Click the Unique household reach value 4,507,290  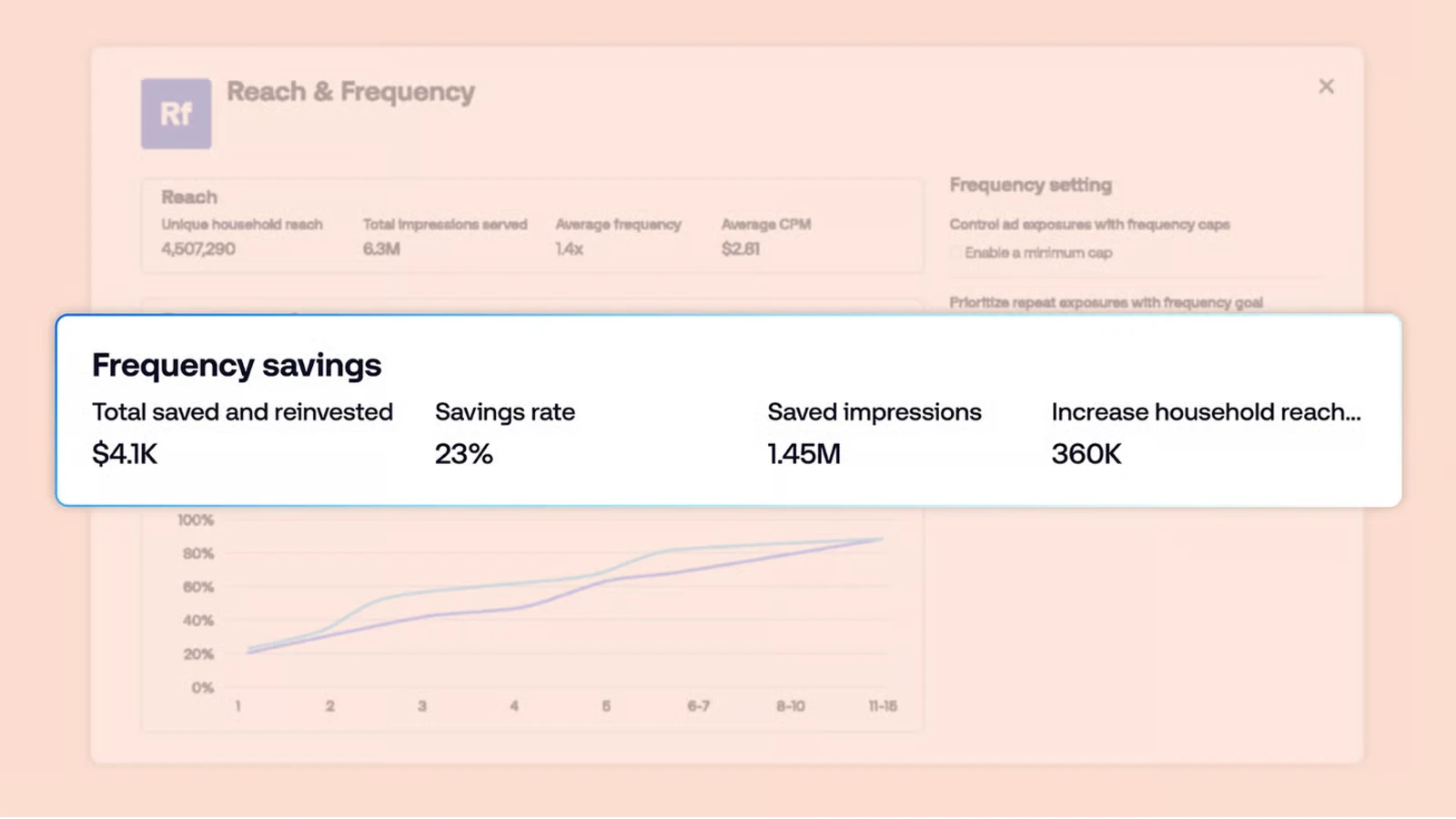198,248
